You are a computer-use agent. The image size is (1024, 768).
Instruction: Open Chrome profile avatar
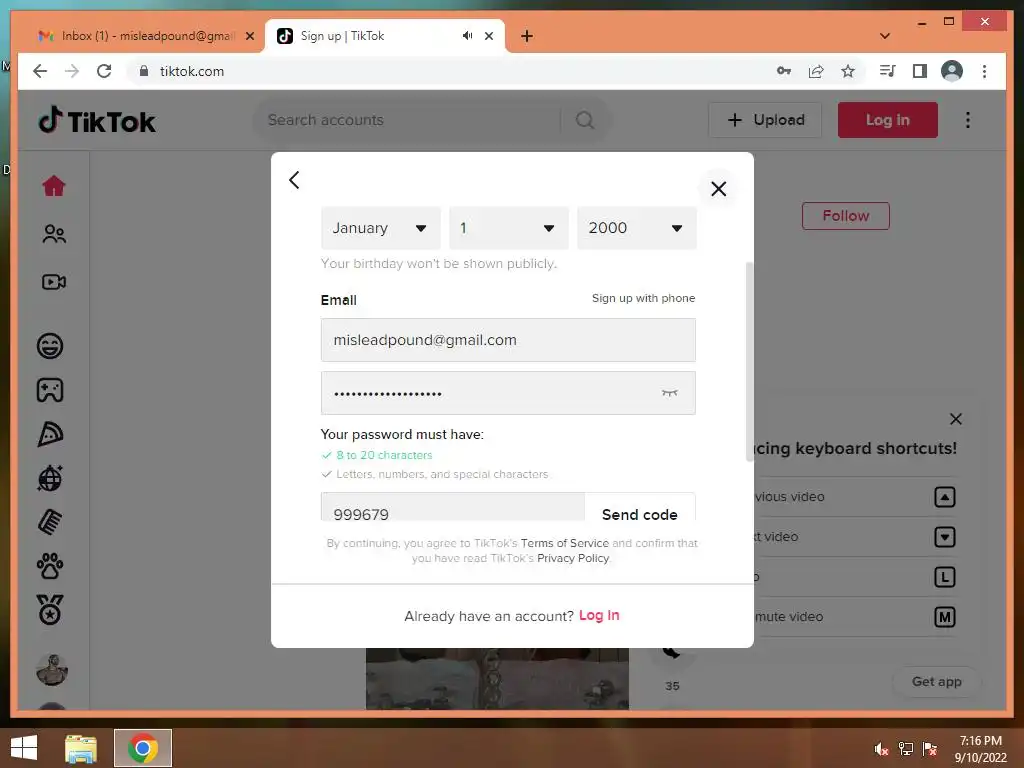(952, 71)
